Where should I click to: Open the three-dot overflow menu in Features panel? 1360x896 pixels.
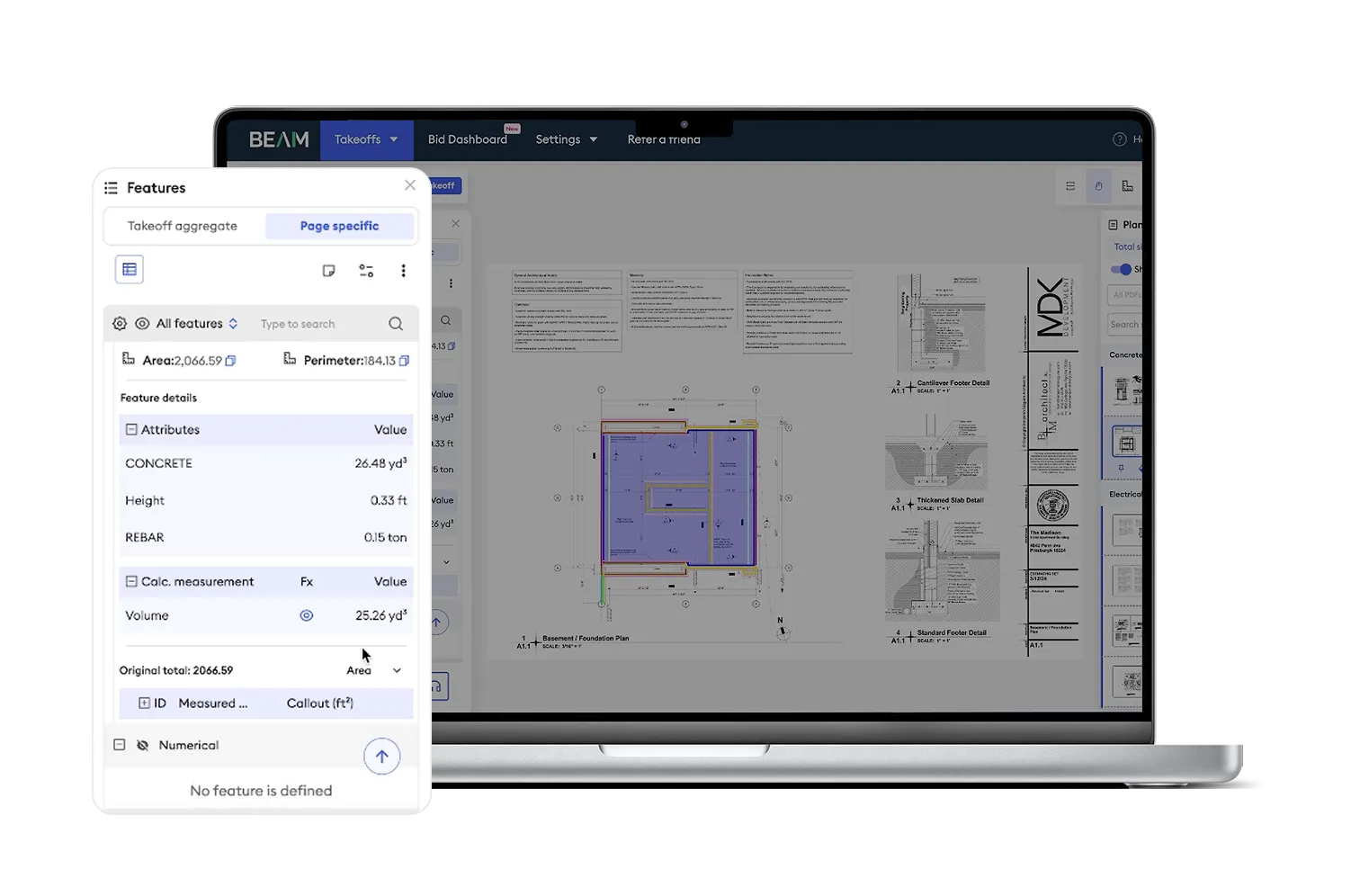pyautogui.click(x=403, y=270)
